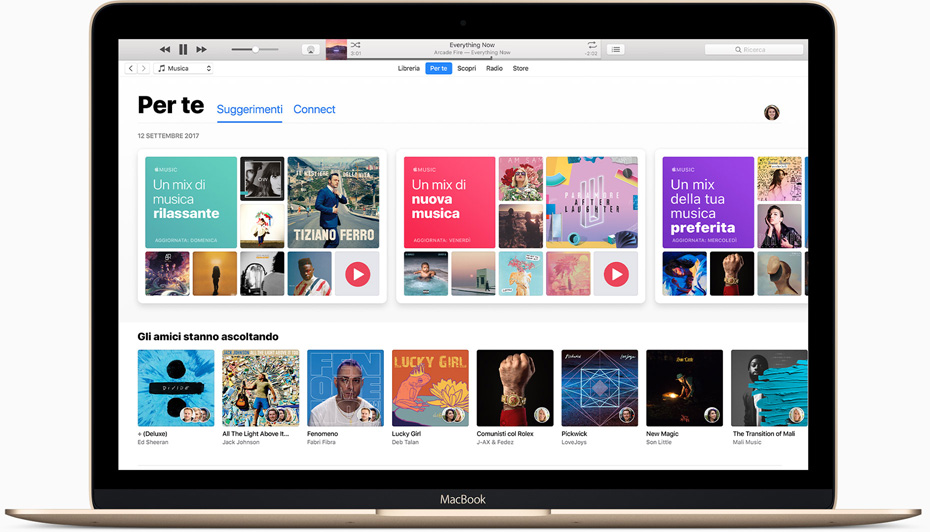Open the New Magic album cover
Viewport: 930px width, 532px height.
coord(684,388)
